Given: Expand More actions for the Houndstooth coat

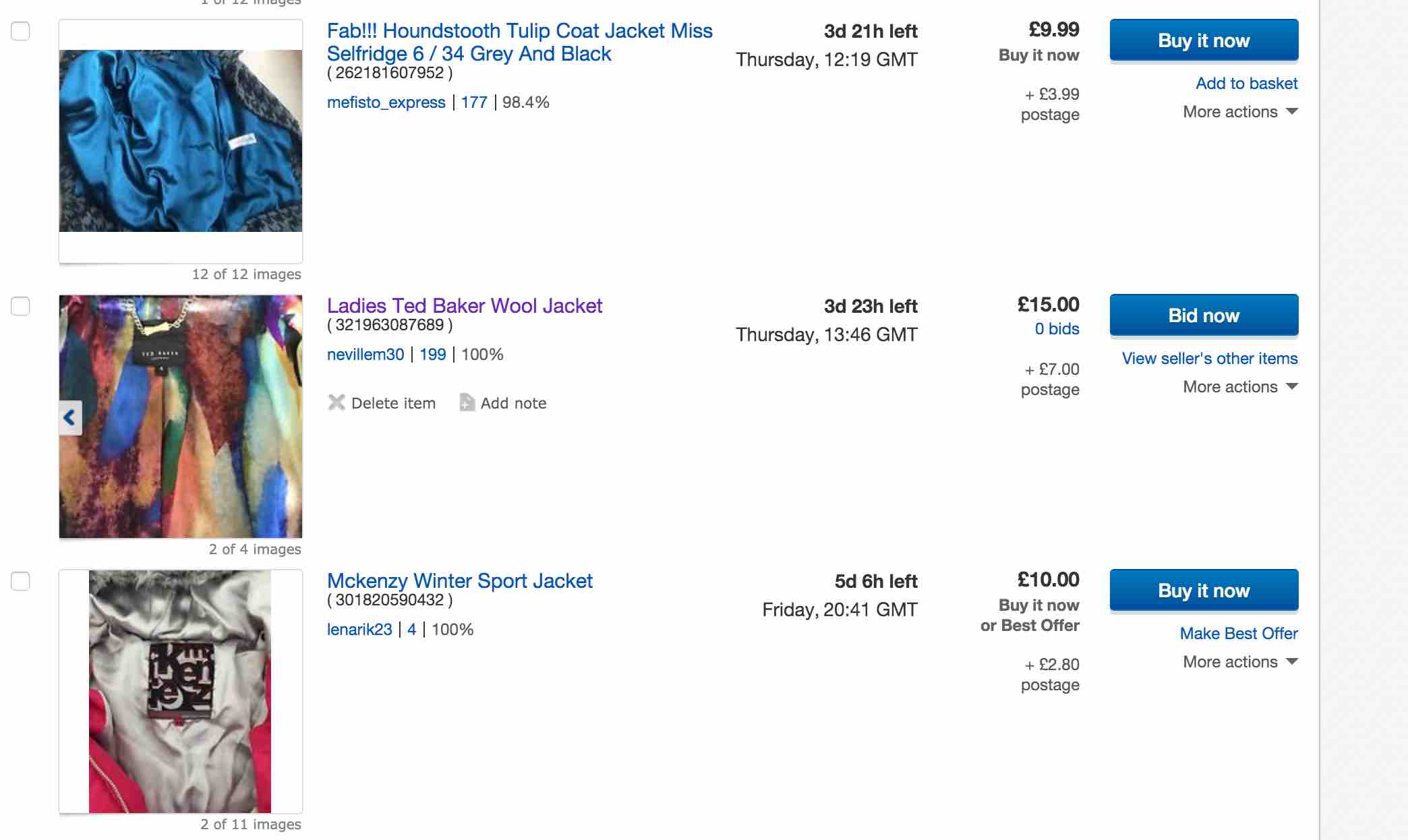Looking at the screenshot, I should click(x=1239, y=112).
